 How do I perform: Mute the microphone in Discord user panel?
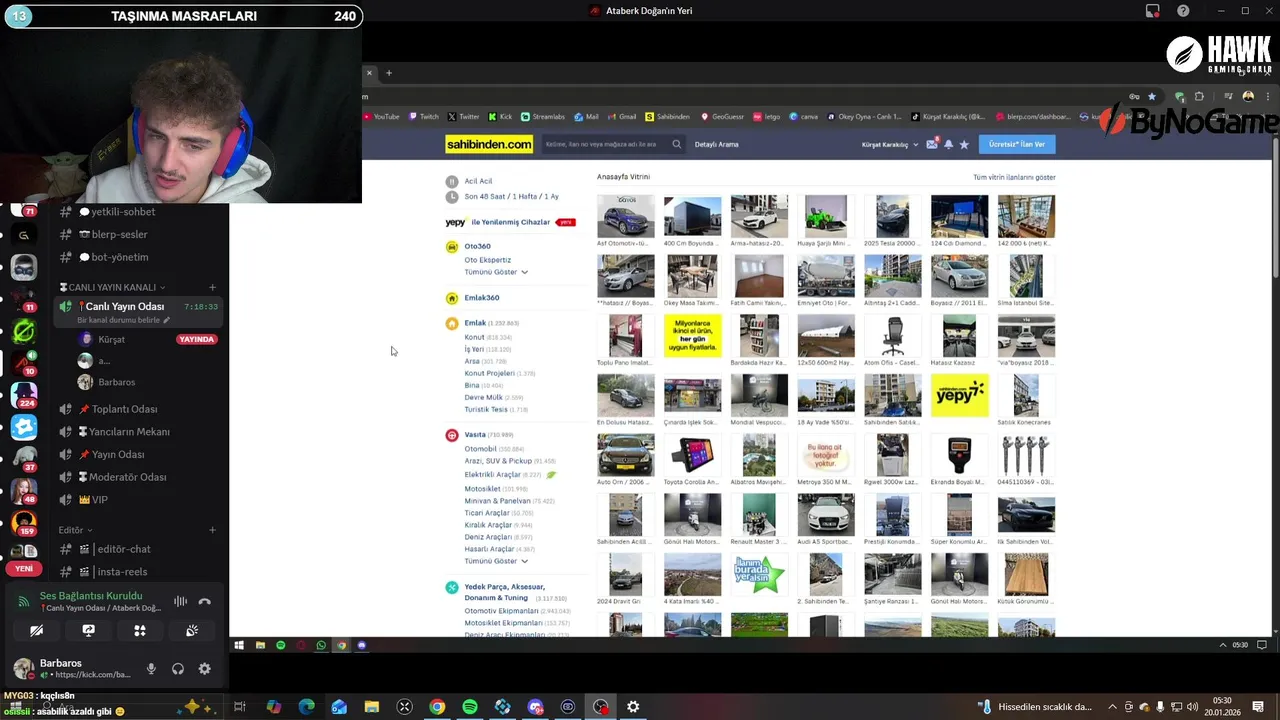[x=152, y=669]
